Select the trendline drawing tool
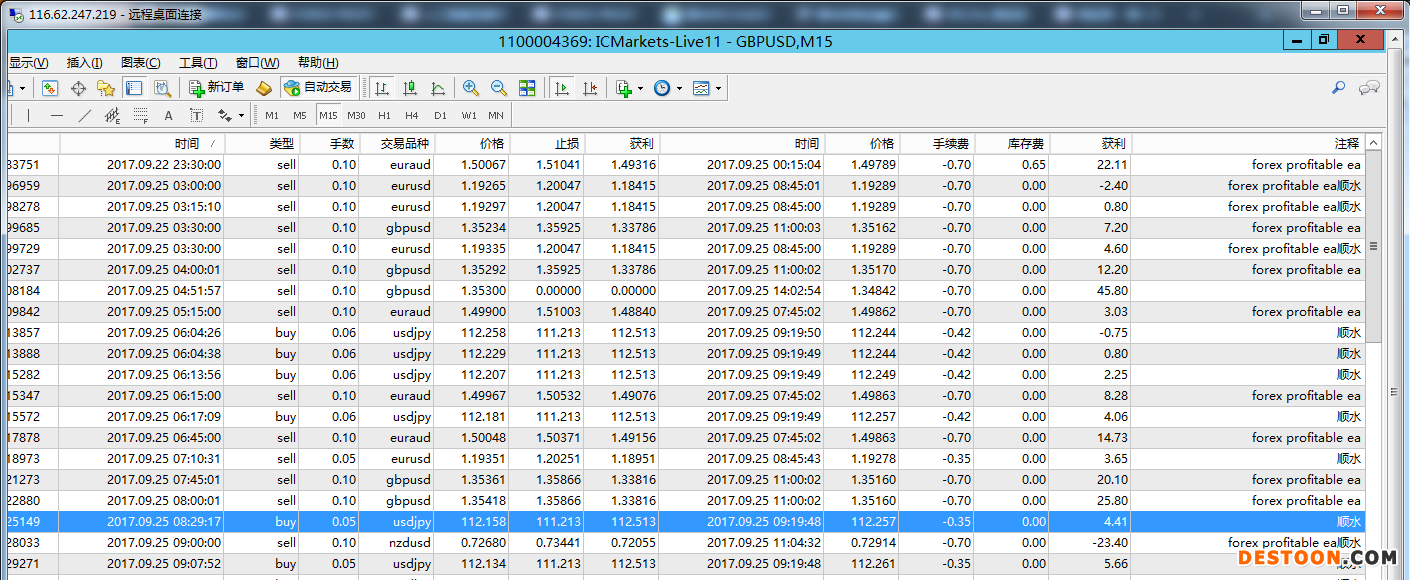Screen dimensions: 1410x580 pos(85,115)
